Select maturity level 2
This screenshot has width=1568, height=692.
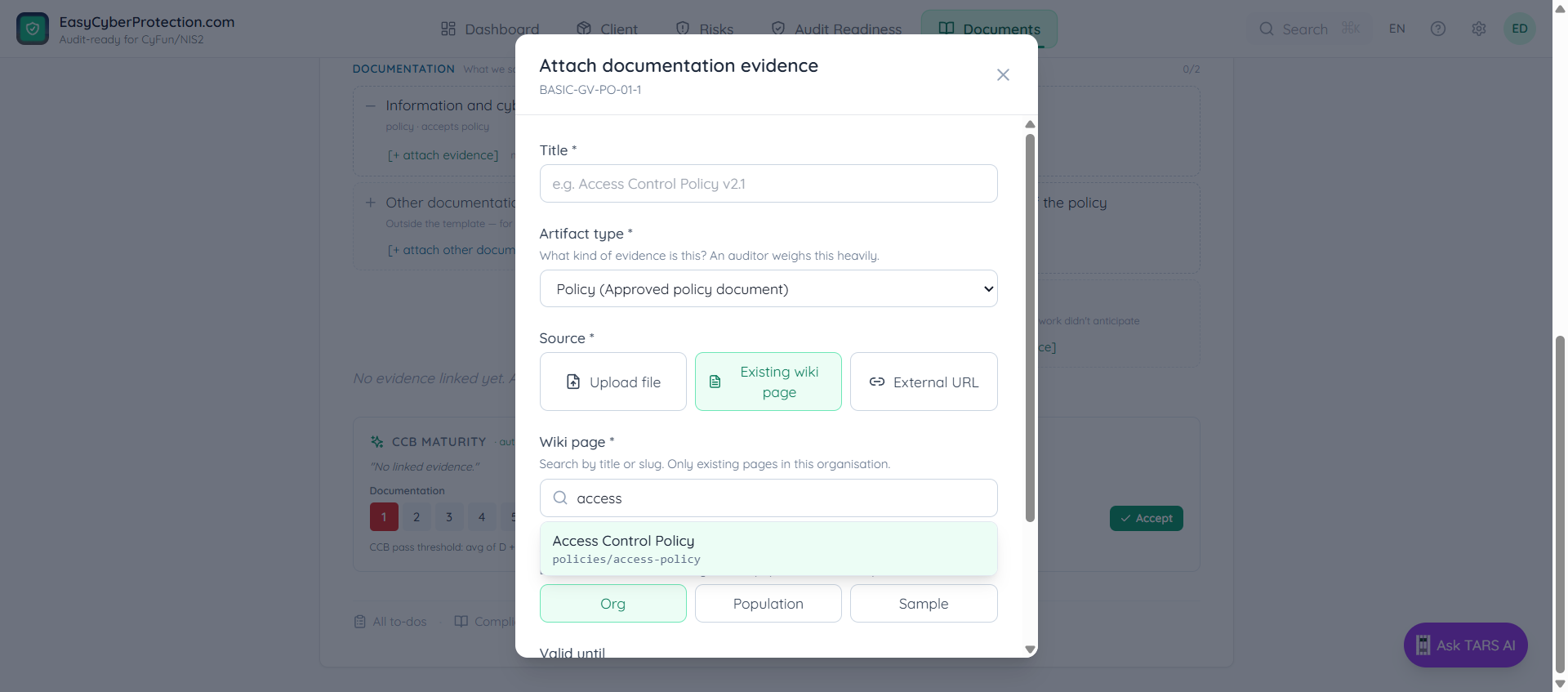[416, 517]
